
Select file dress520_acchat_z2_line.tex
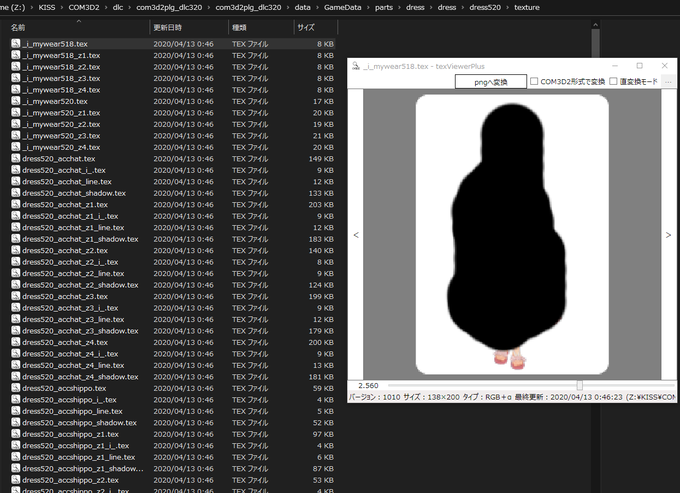pos(73,273)
